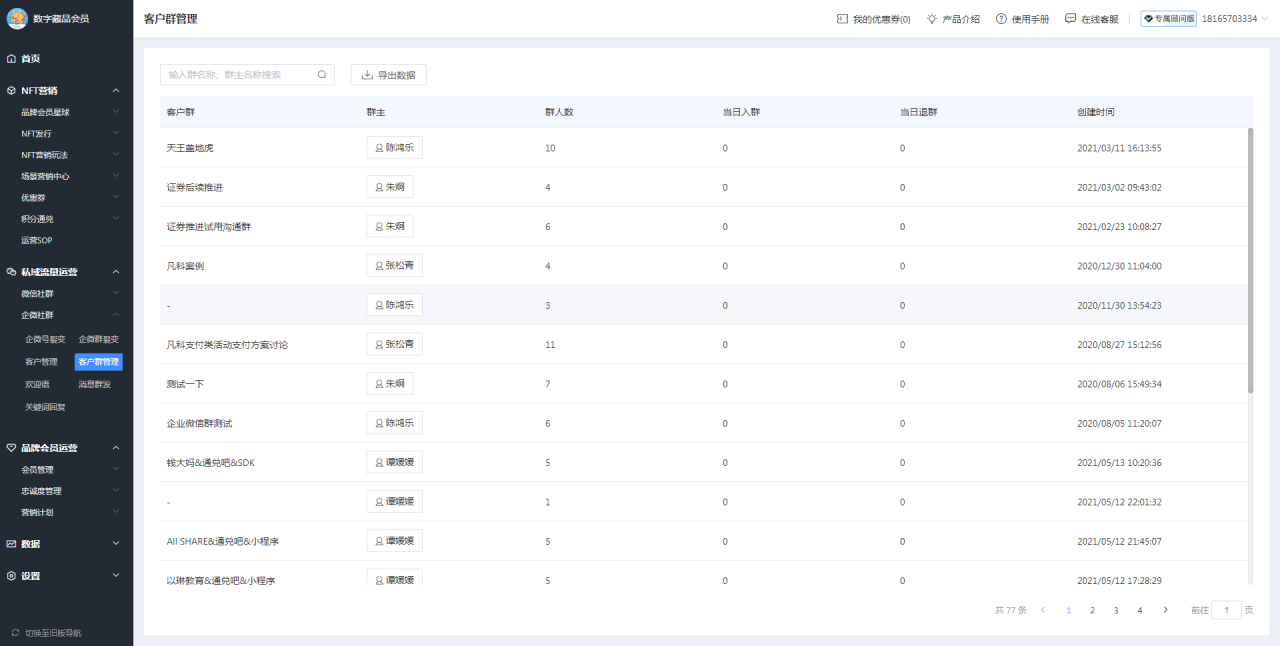Viewport: 1280px width, 646px height.
Task: Click the home icon beside 首页
Action: pyautogui.click(x=11, y=59)
